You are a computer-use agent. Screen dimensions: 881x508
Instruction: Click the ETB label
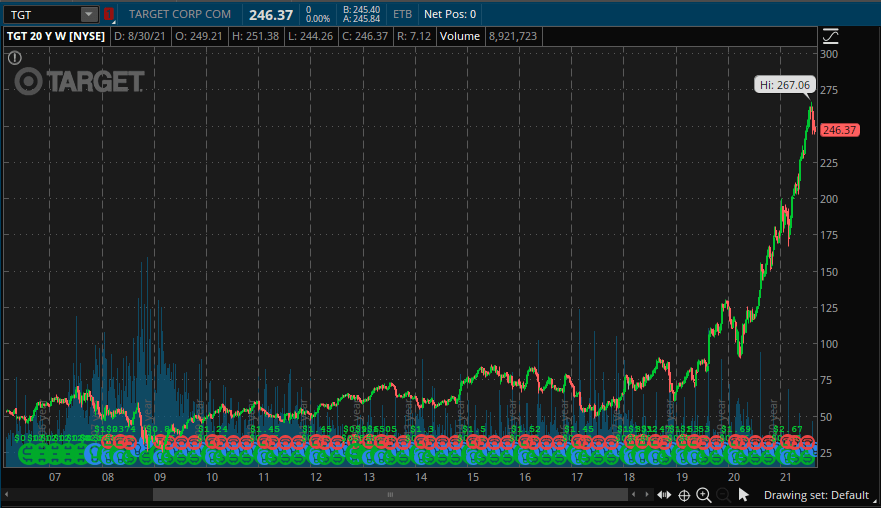click(402, 14)
